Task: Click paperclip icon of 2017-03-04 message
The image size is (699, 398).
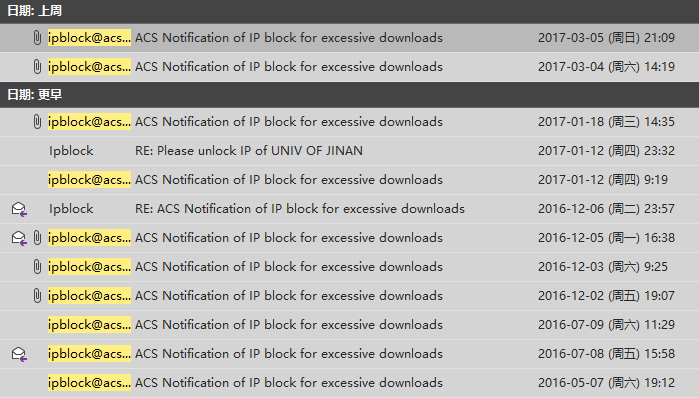Action: pyautogui.click(x=37, y=67)
